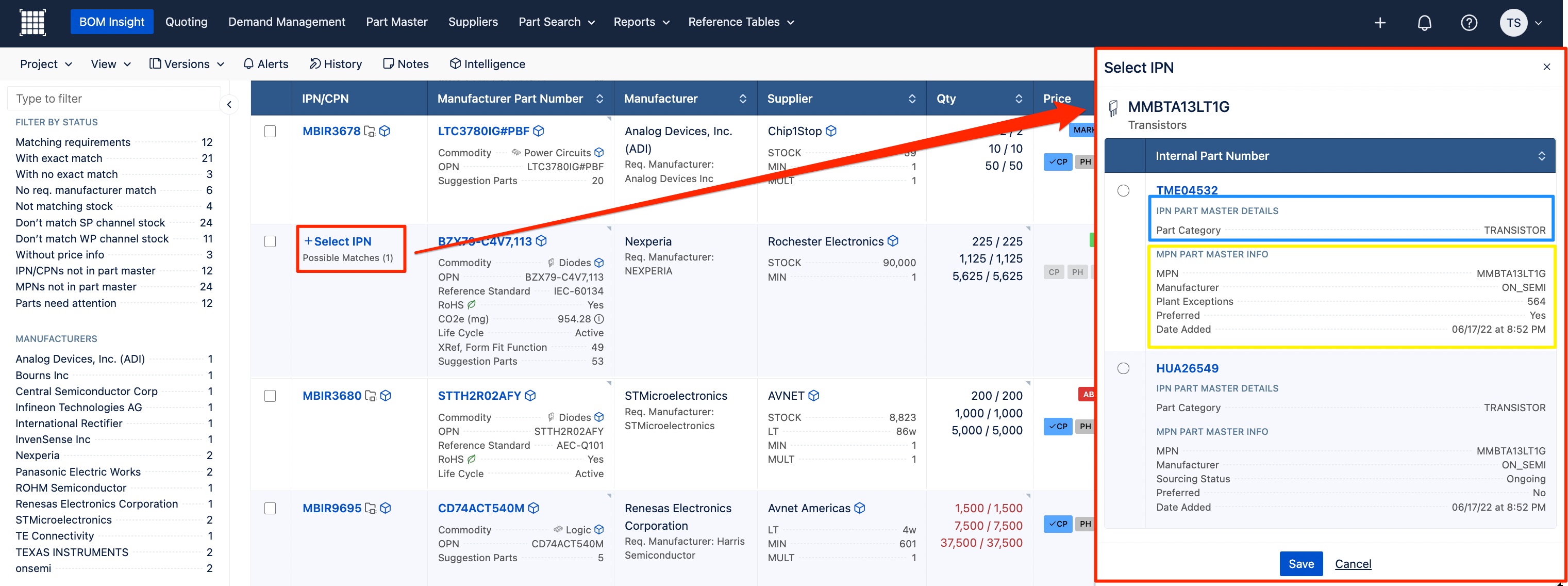The height and width of the screenshot is (586, 1568).
Task: Open Alerts toolbar item
Action: [265, 64]
